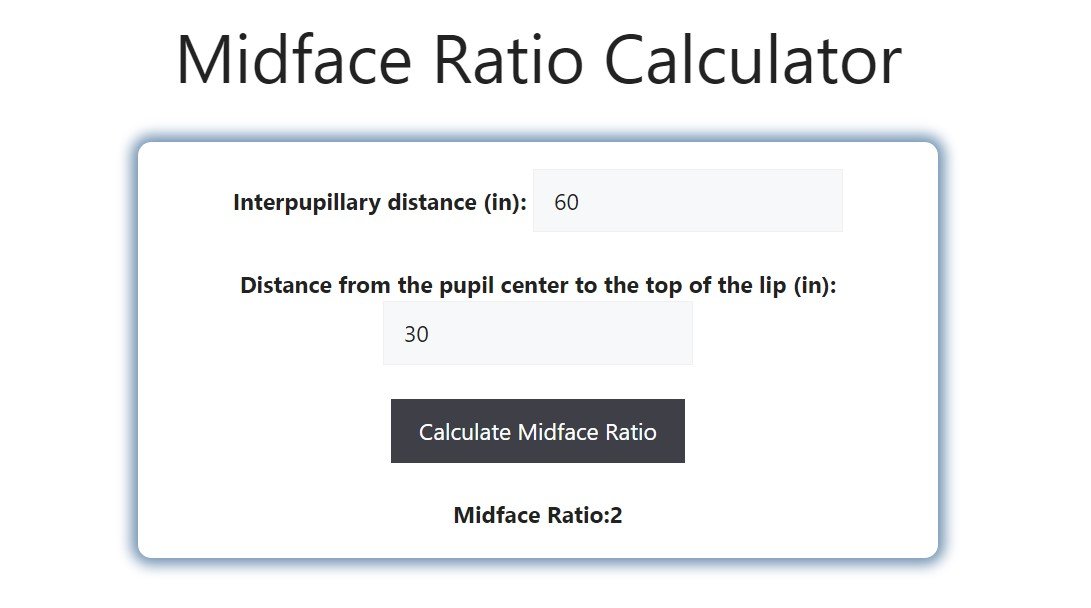
Task: Click the (in) unit text of the first label
Action: click(x=500, y=201)
